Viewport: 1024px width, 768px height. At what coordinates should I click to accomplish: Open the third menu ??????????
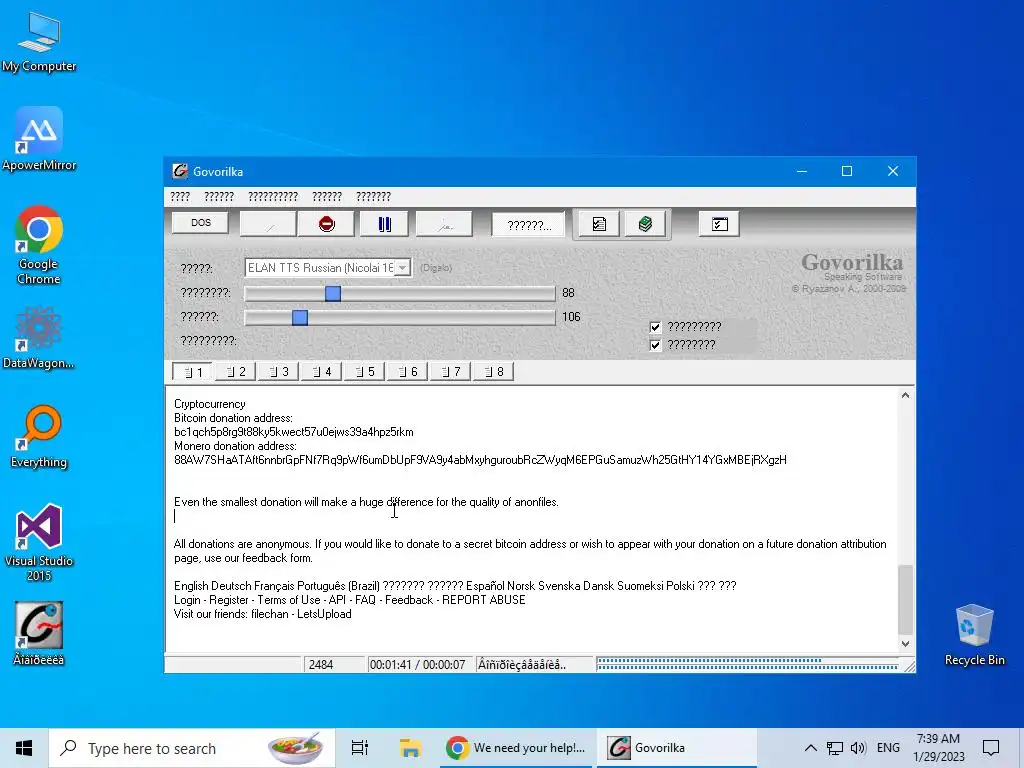coord(273,197)
